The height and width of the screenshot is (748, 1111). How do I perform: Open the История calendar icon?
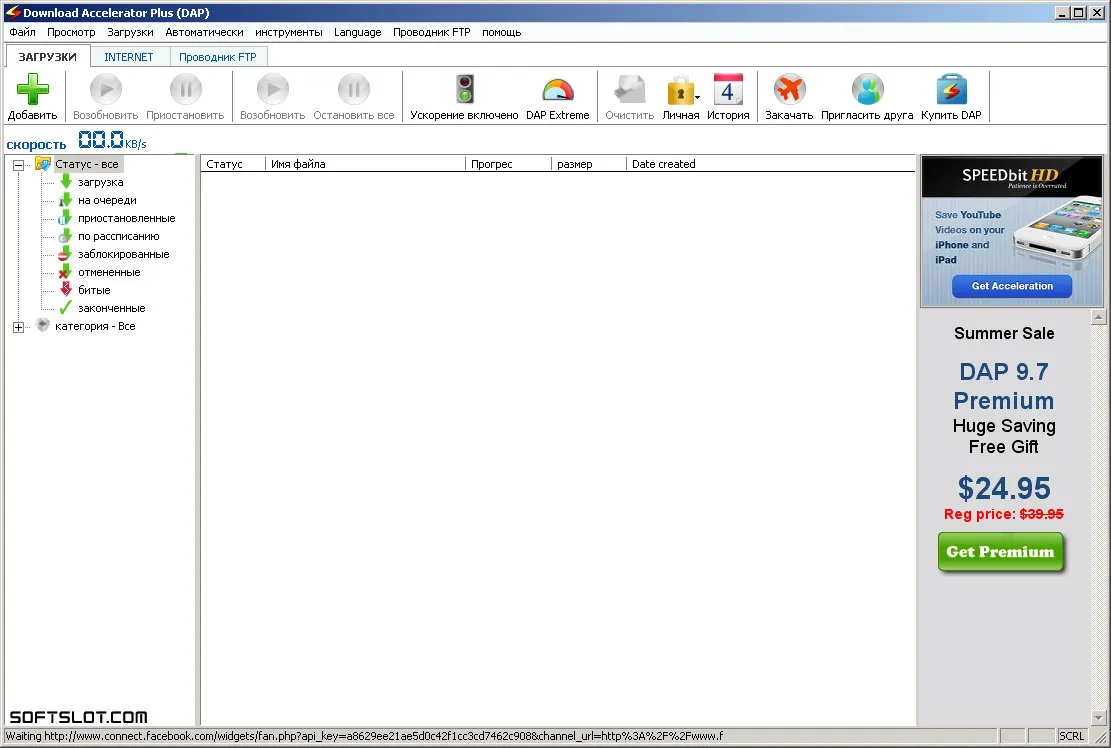coord(728,90)
